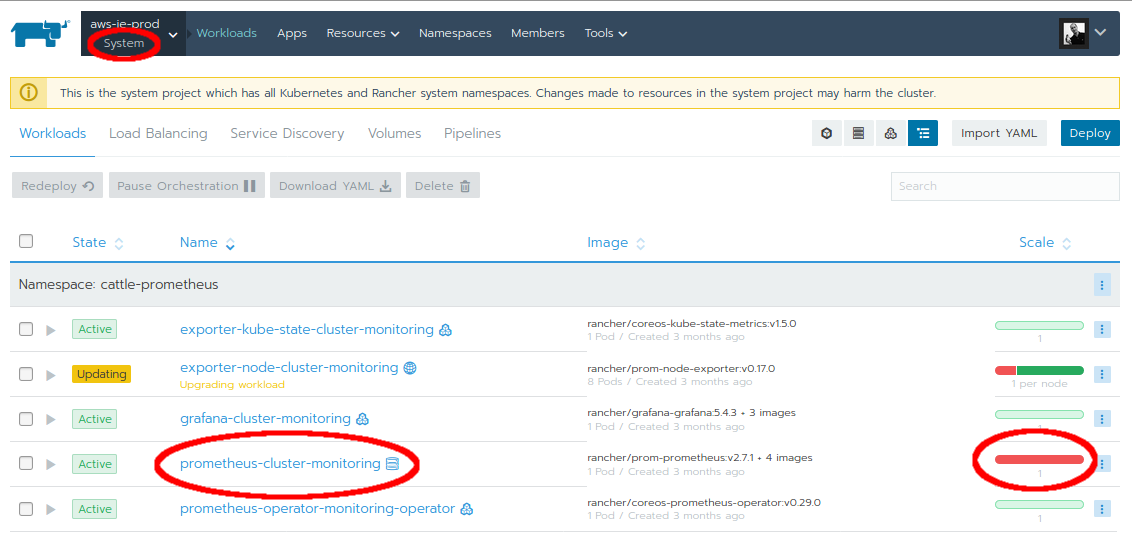Click the Import YAML button

click(999, 134)
